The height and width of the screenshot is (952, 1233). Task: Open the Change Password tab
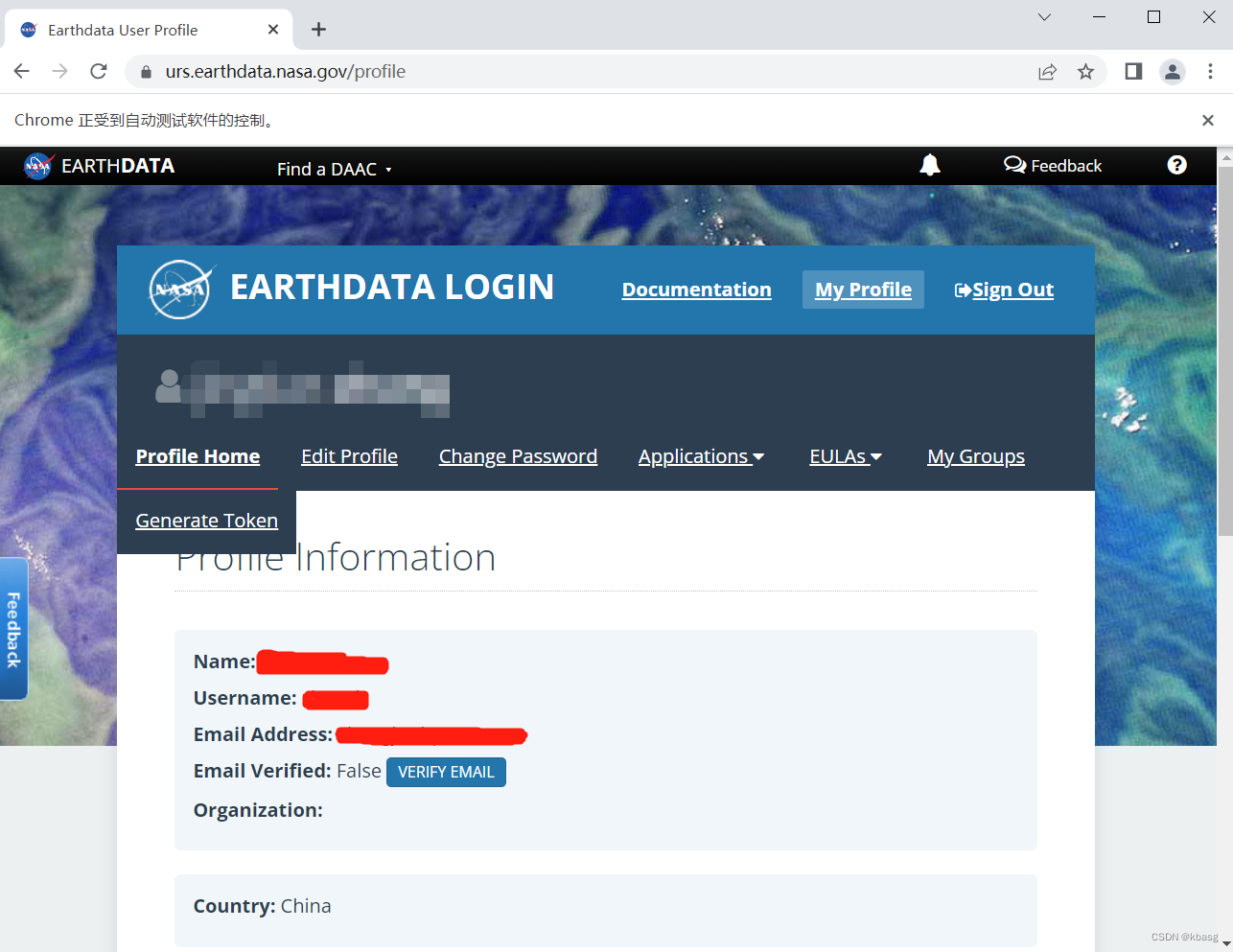pos(518,456)
